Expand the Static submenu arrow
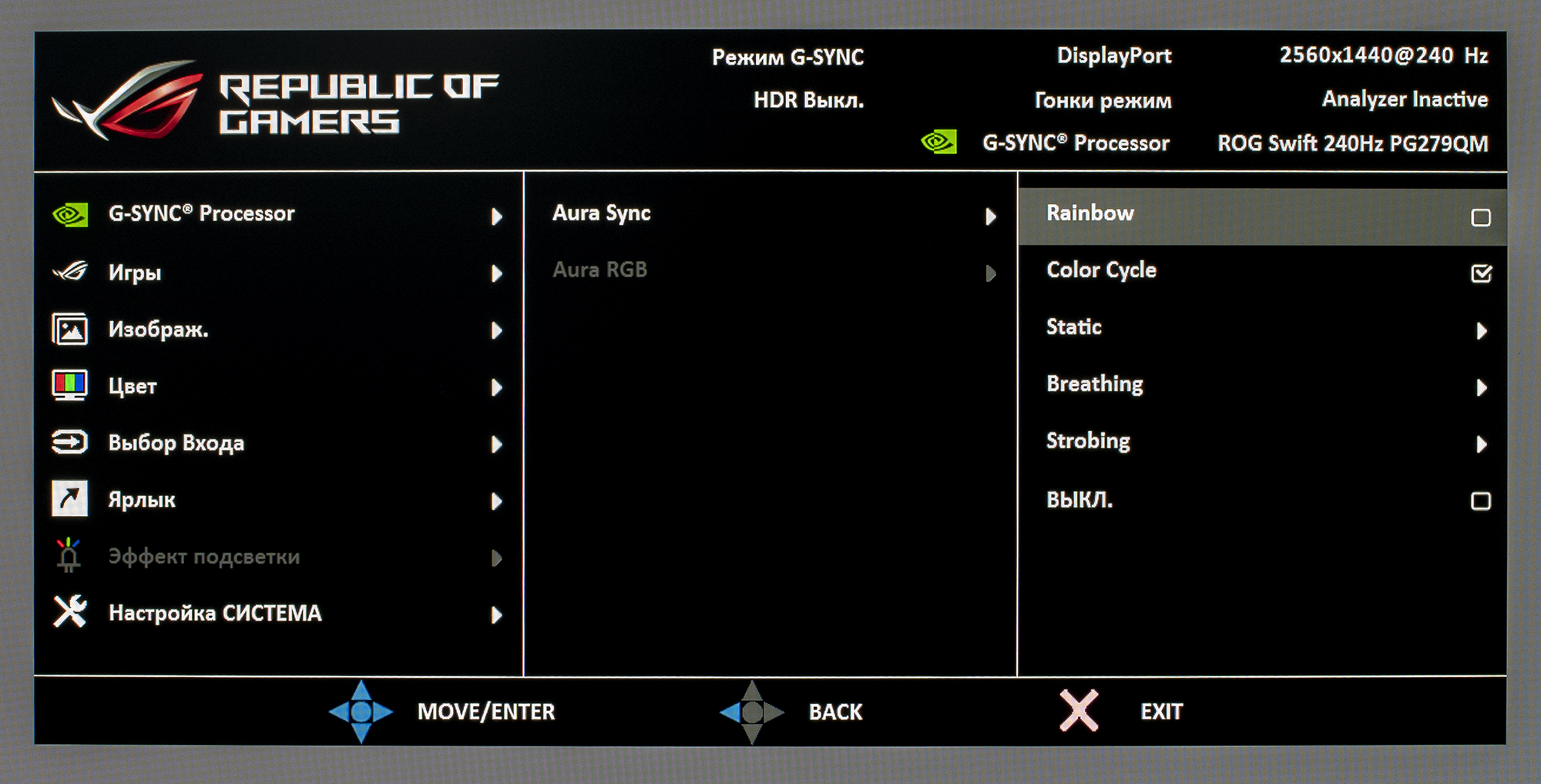Screen dimensions: 1541x784 [1481, 331]
